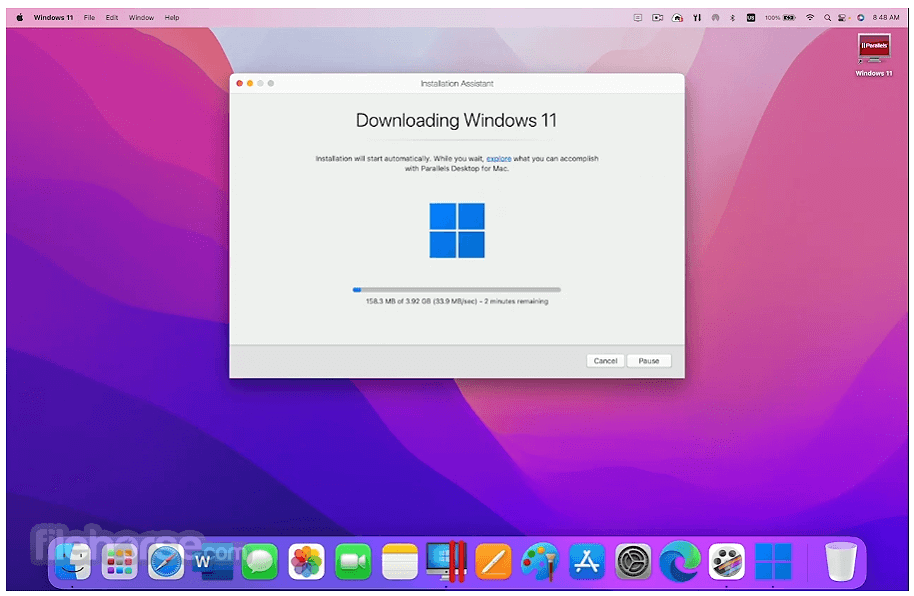The height and width of the screenshot is (596, 914).
Task: Click the Wi-Fi status icon
Action: click(810, 17)
